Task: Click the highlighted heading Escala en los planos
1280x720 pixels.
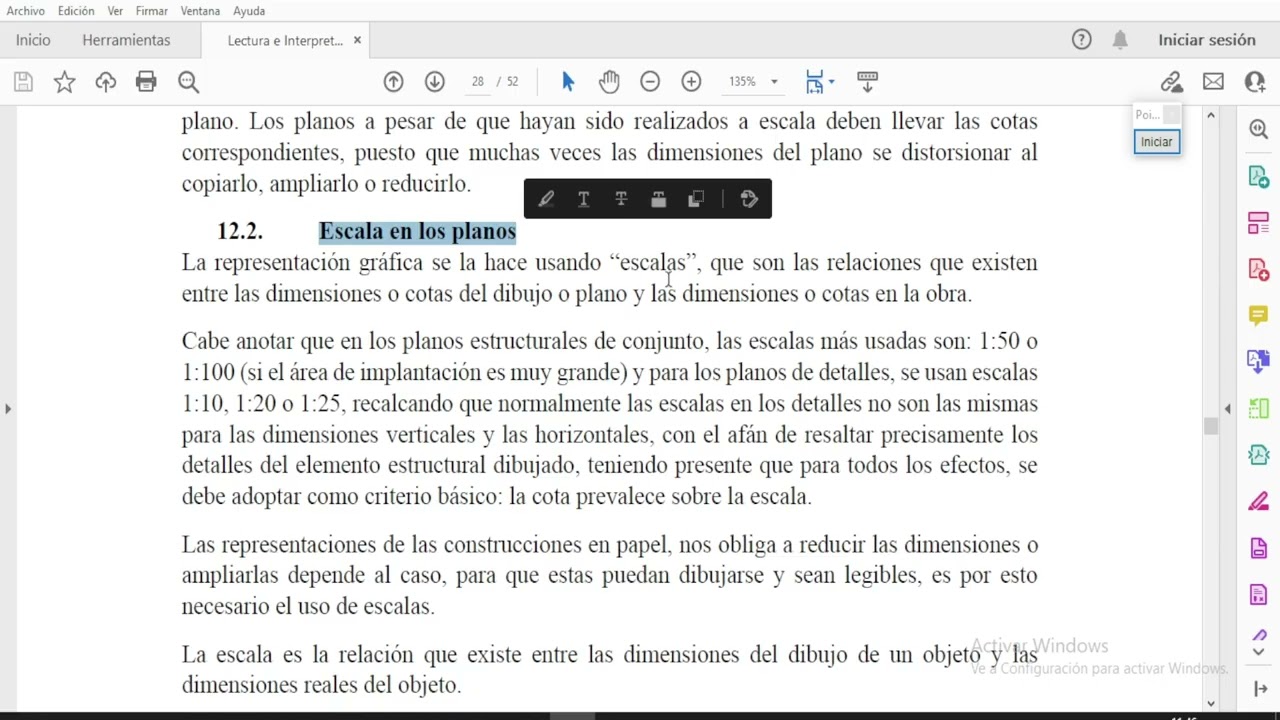Action: [417, 231]
